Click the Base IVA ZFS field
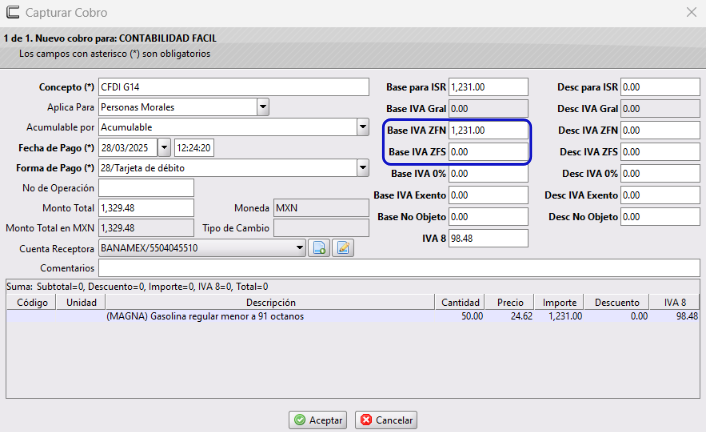The width and height of the screenshot is (706, 432). point(488,152)
